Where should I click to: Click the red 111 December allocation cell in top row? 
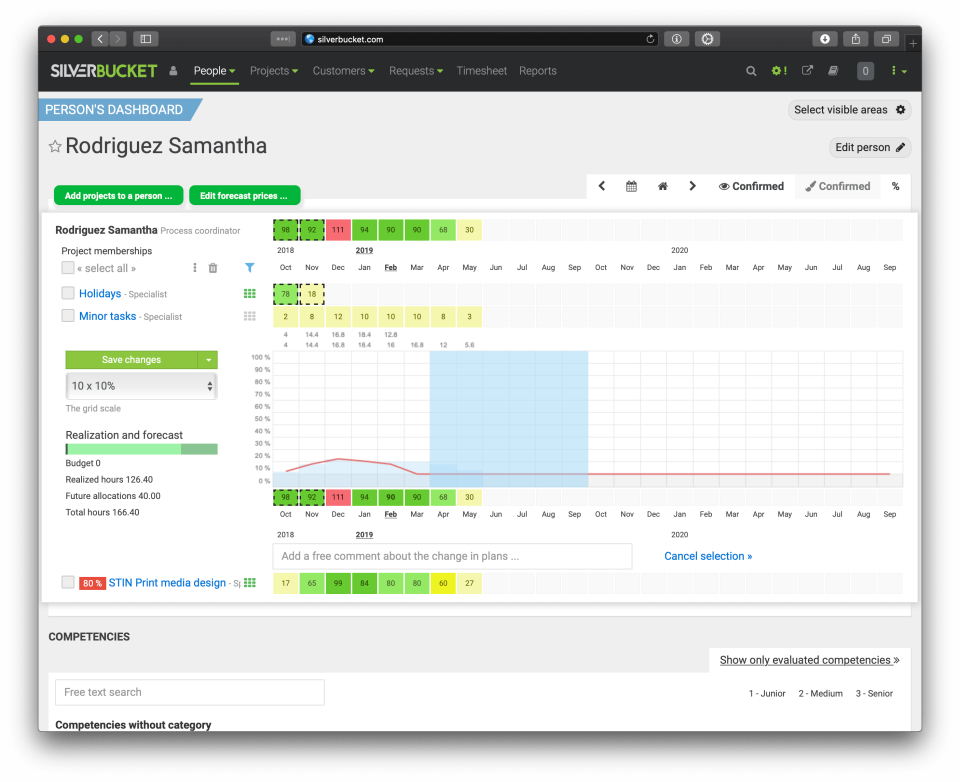[338, 230]
